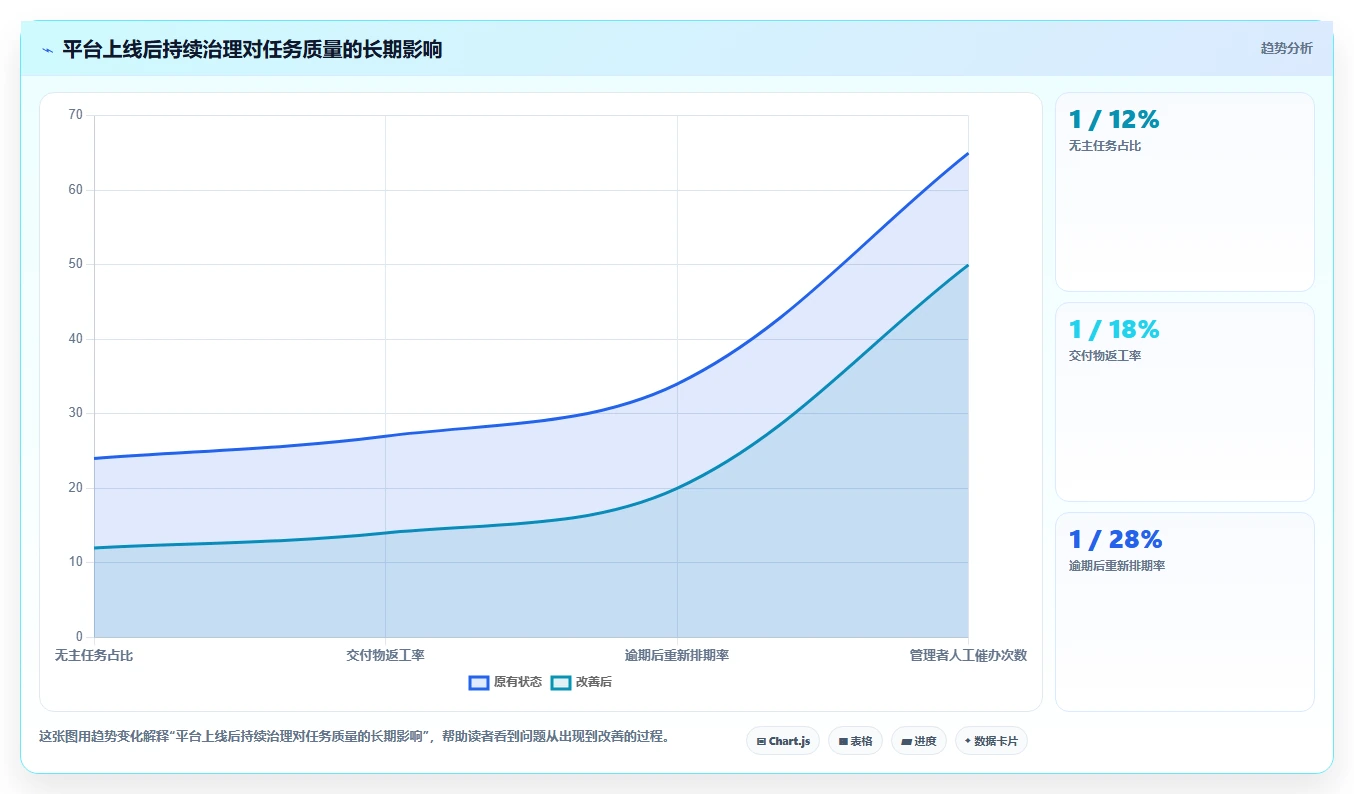Image resolution: width=1354 pixels, height=794 pixels.
Task: Click the star icon inside 数据卡片 chip
Action: pos(968,741)
